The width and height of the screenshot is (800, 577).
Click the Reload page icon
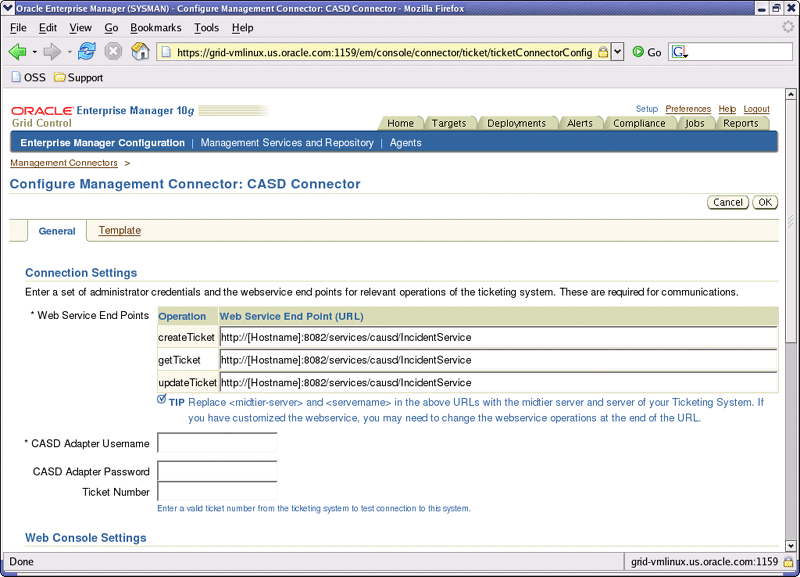click(x=87, y=51)
